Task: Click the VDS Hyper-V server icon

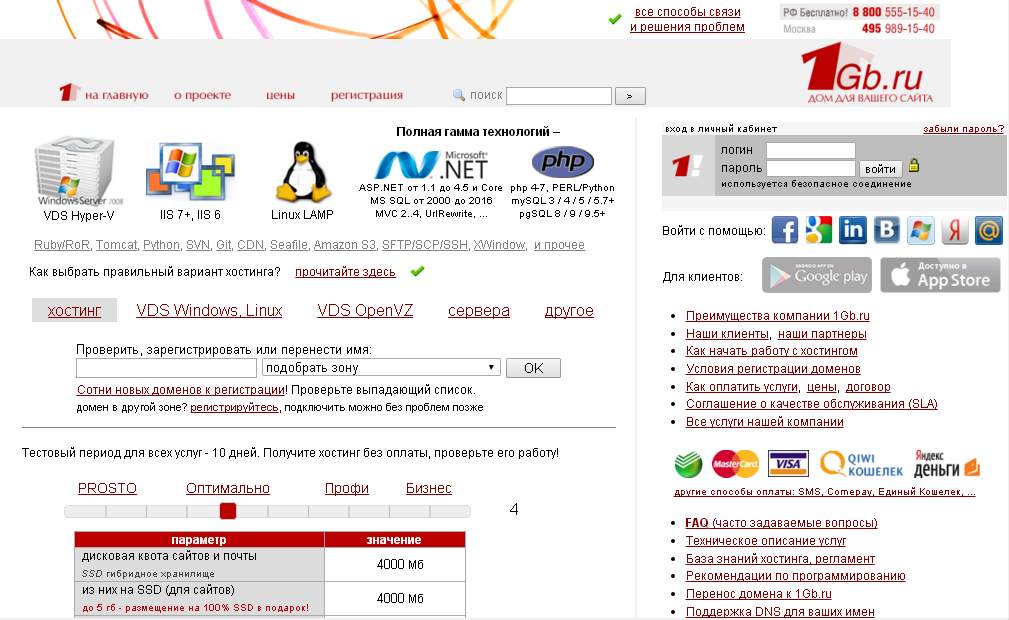Action: click(x=77, y=171)
